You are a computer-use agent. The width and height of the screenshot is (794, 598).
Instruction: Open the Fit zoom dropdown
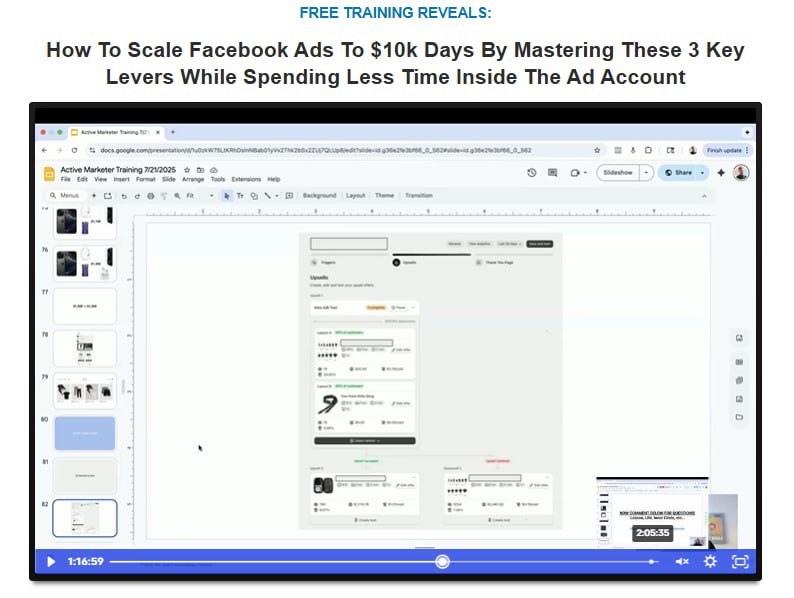(x=200, y=195)
